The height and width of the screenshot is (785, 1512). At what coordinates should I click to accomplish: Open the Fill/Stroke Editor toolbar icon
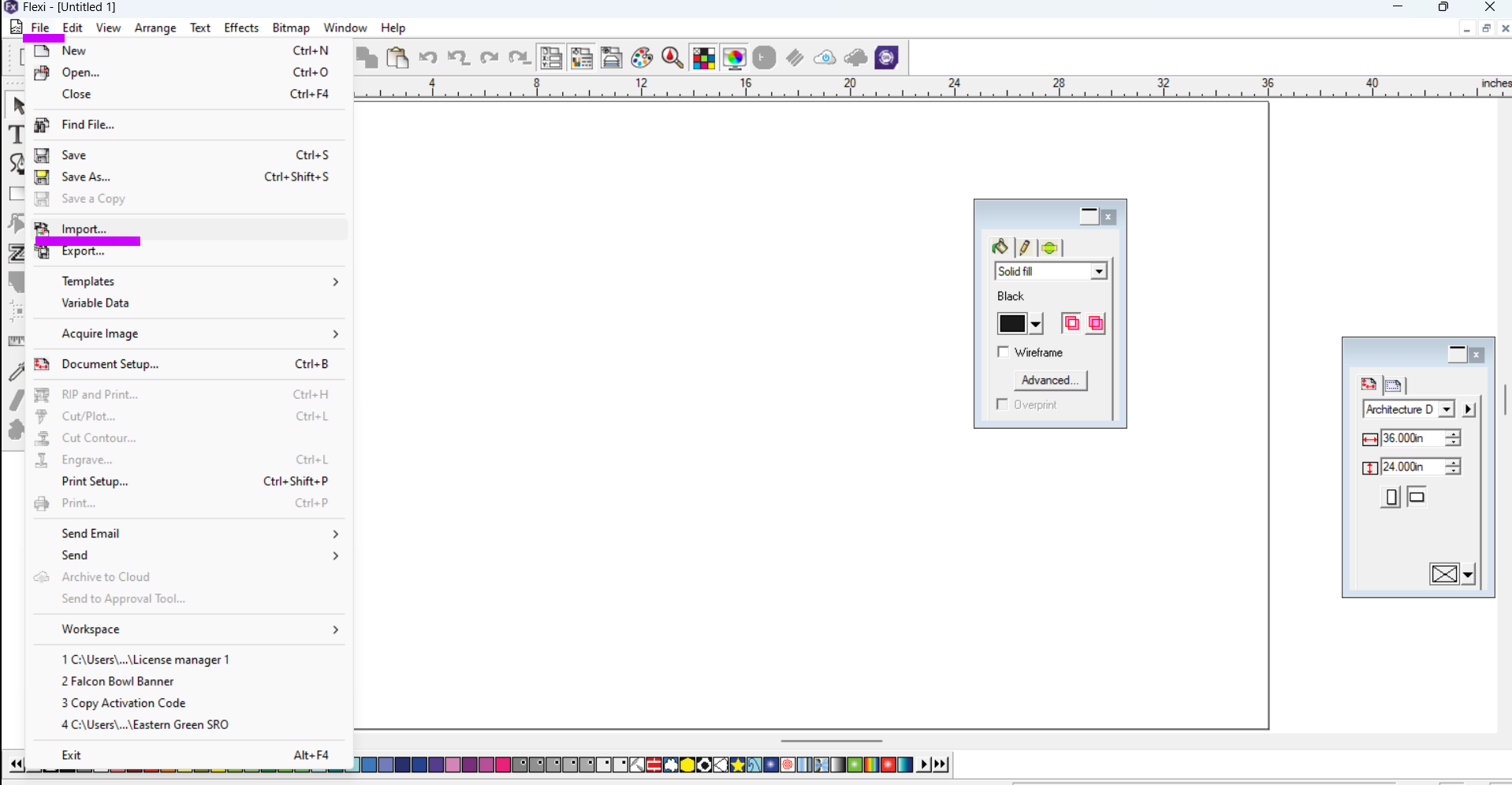pyautogui.click(x=582, y=58)
